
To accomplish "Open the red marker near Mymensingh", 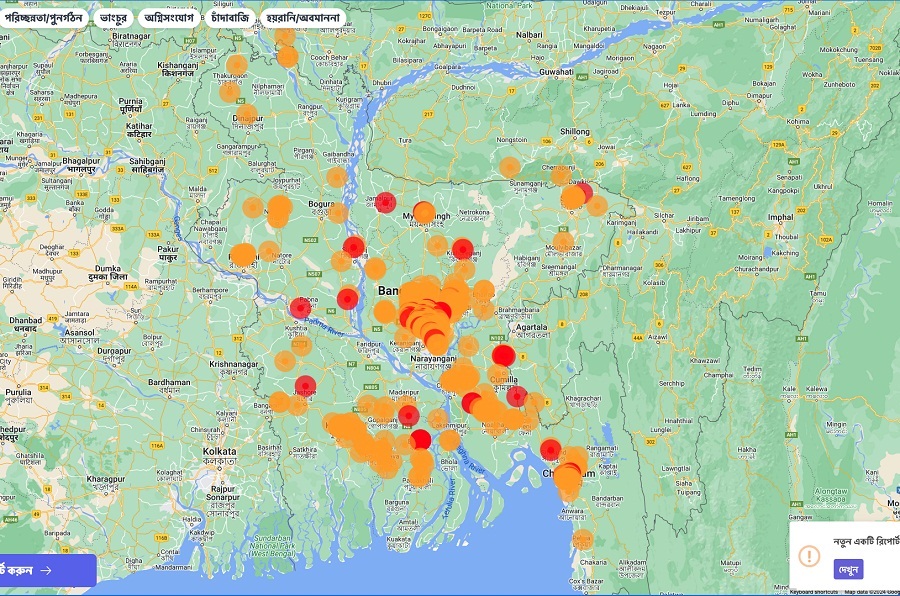I will pos(423,211).
